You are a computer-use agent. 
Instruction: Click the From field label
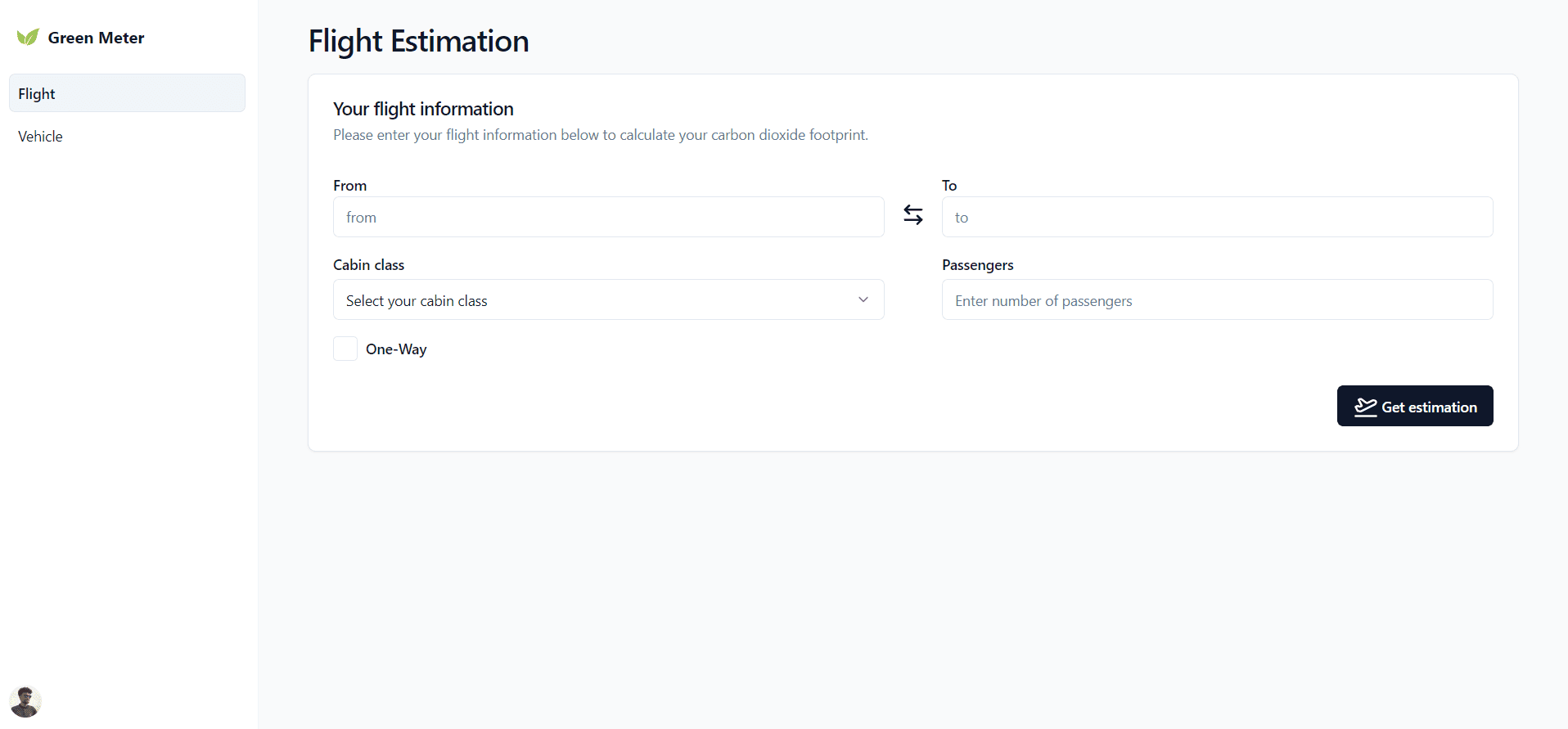click(349, 186)
